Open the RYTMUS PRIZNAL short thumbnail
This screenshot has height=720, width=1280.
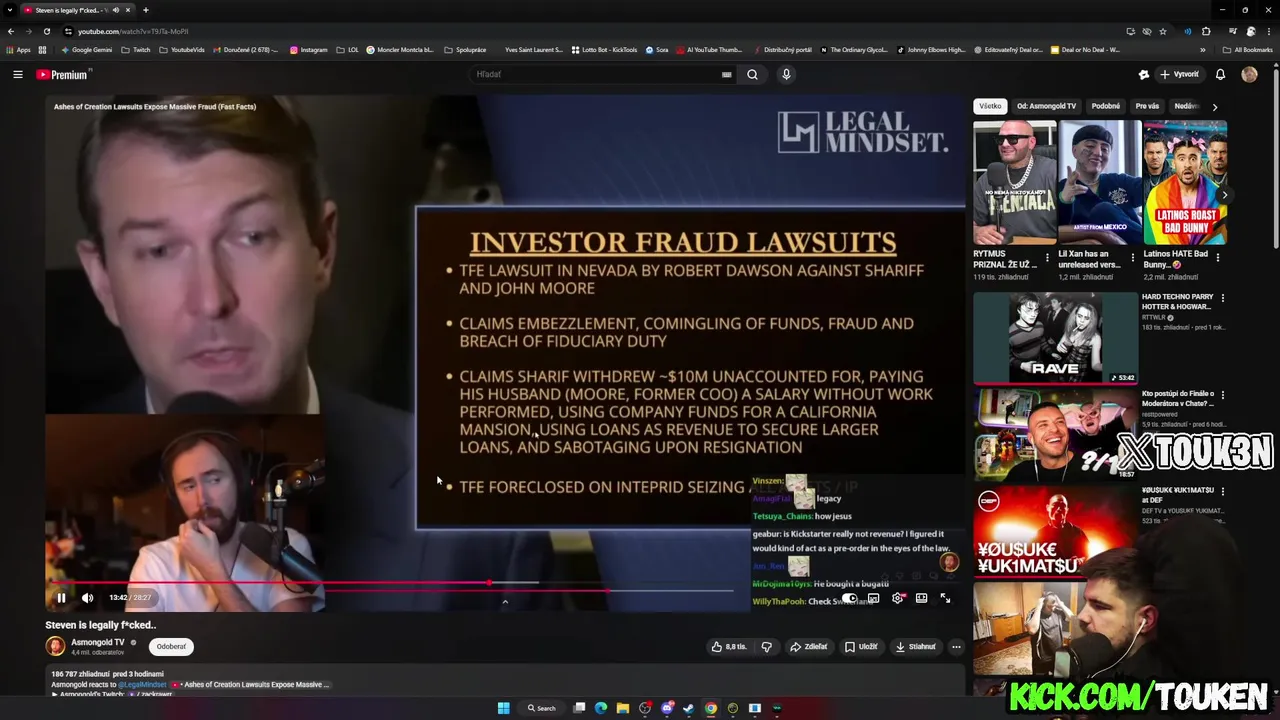[x=1014, y=182]
